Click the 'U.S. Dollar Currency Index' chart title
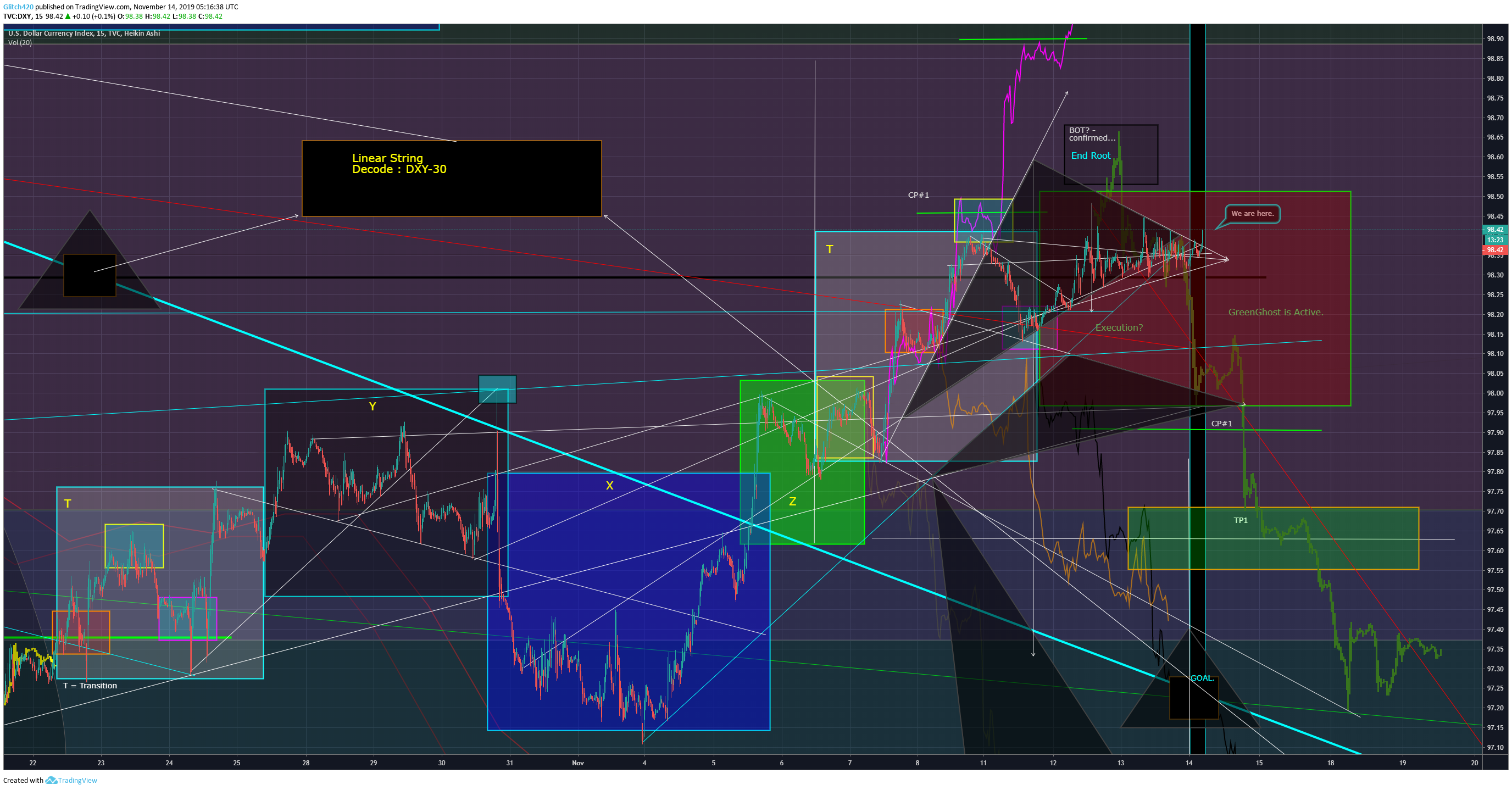Screen dimensions: 1512x790 click(84, 34)
